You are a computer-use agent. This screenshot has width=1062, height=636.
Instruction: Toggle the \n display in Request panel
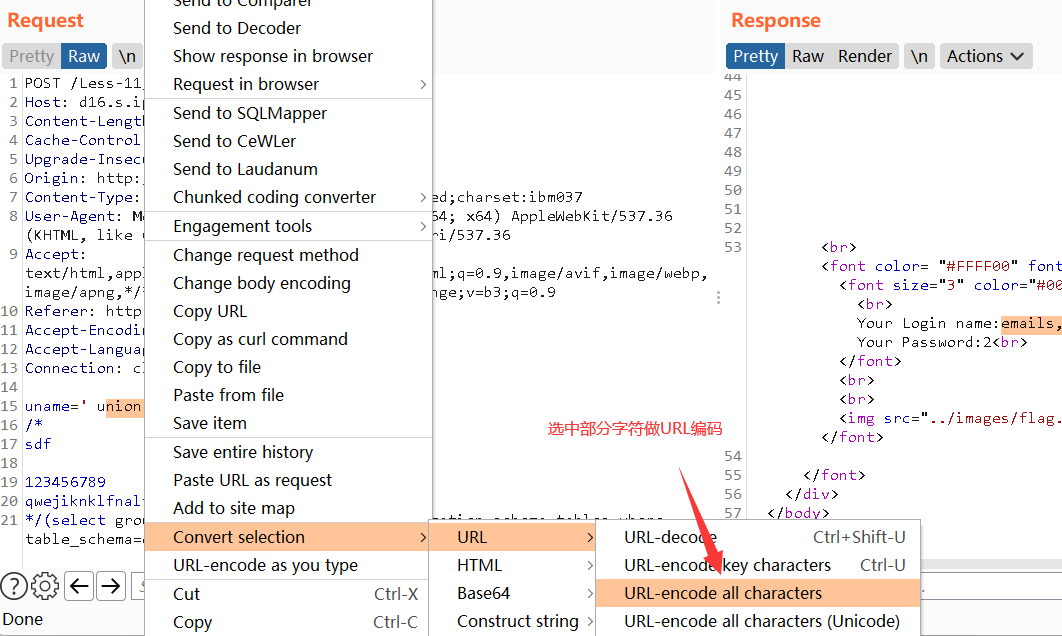[126, 57]
